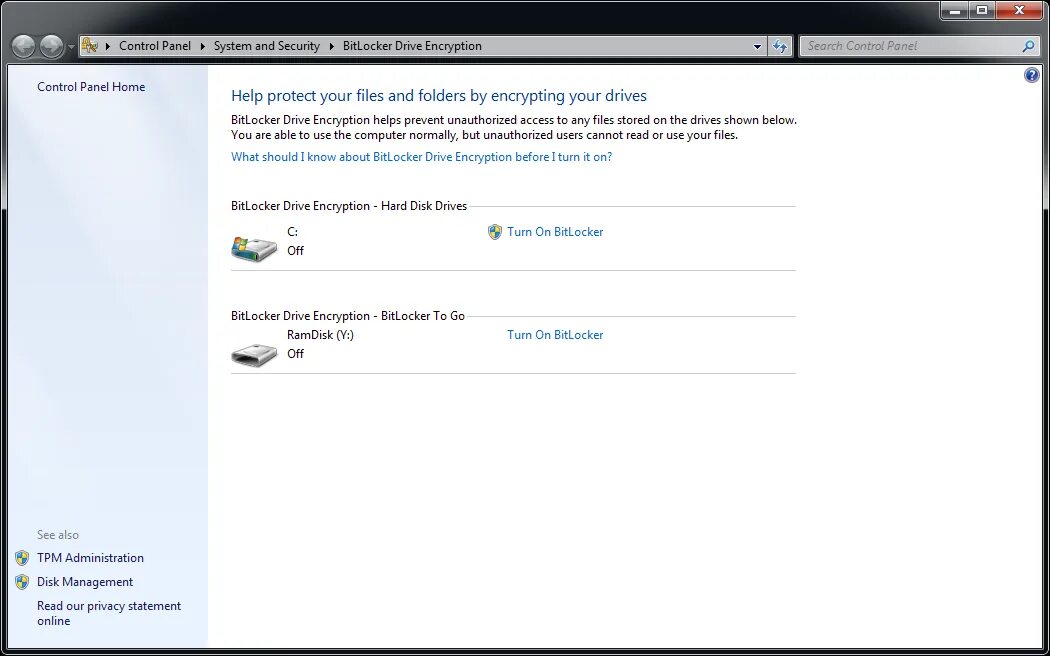Select the 'C:' drive label text
This screenshot has width=1050, height=656.
point(293,232)
